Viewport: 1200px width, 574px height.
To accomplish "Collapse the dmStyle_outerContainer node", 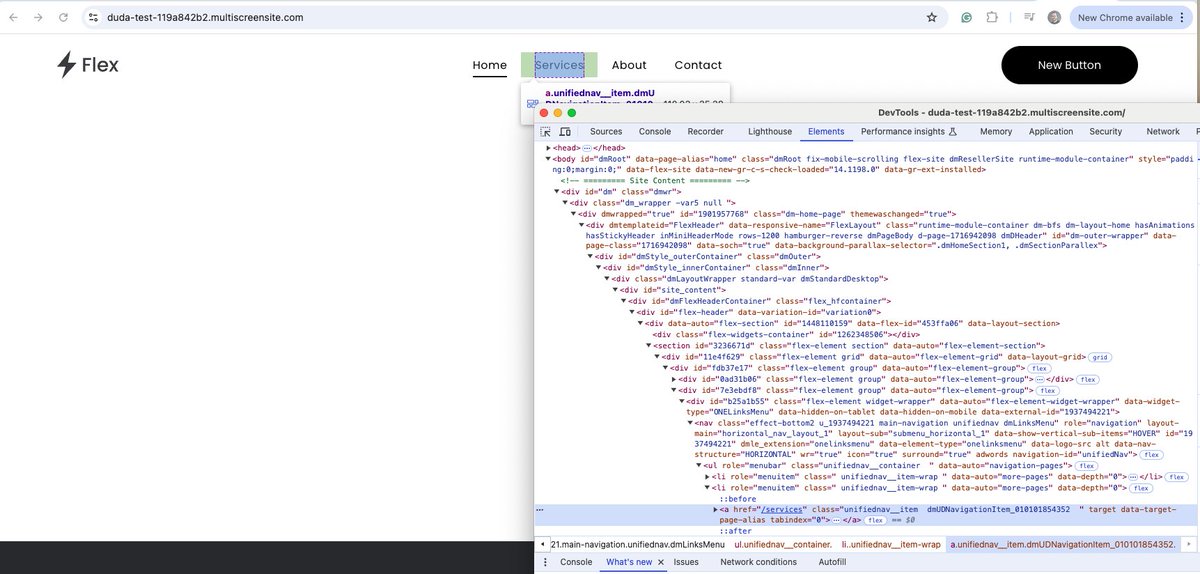I will pyautogui.click(x=590, y=257).
